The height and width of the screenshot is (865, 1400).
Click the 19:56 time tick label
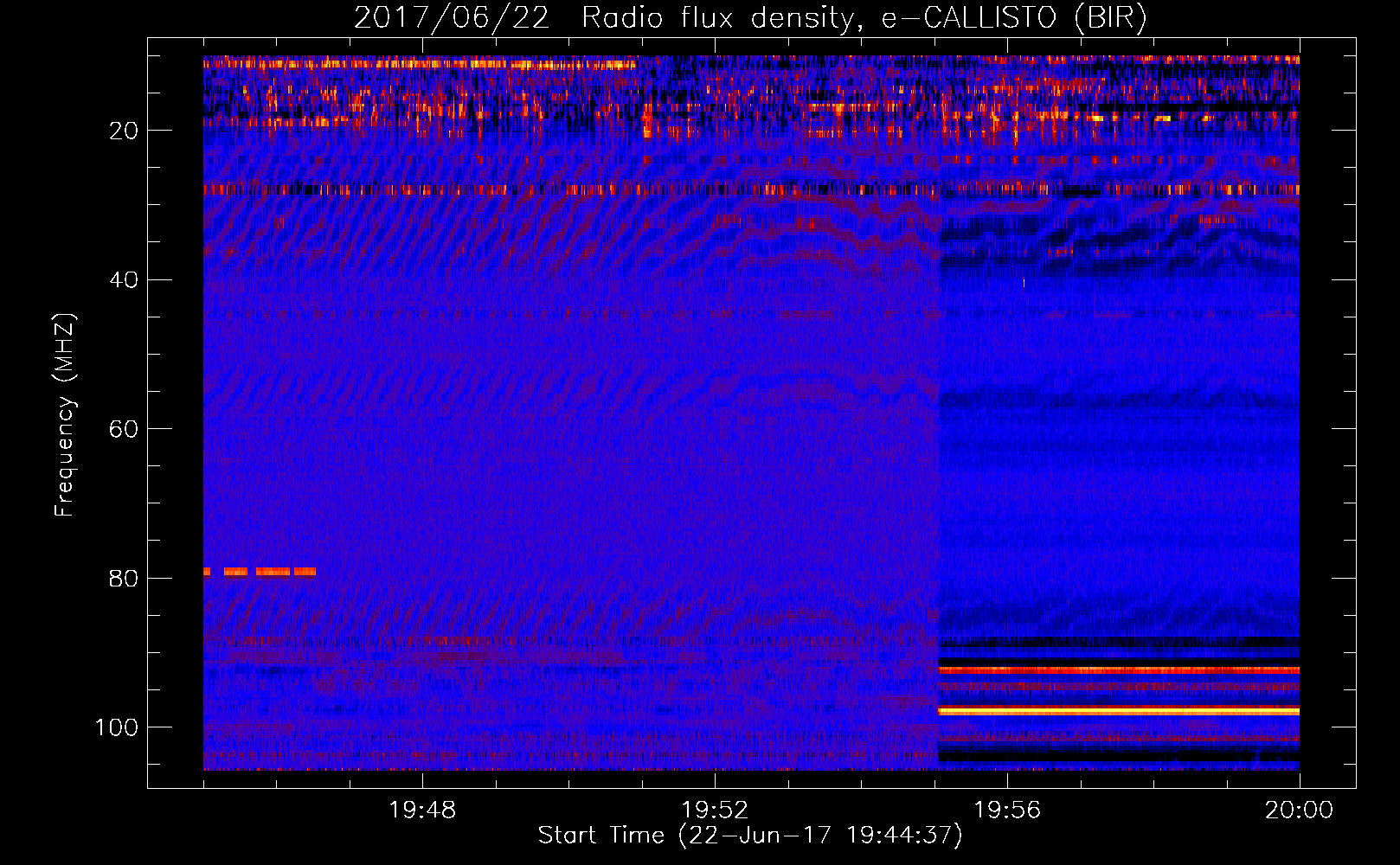(x=1007, y=811)
